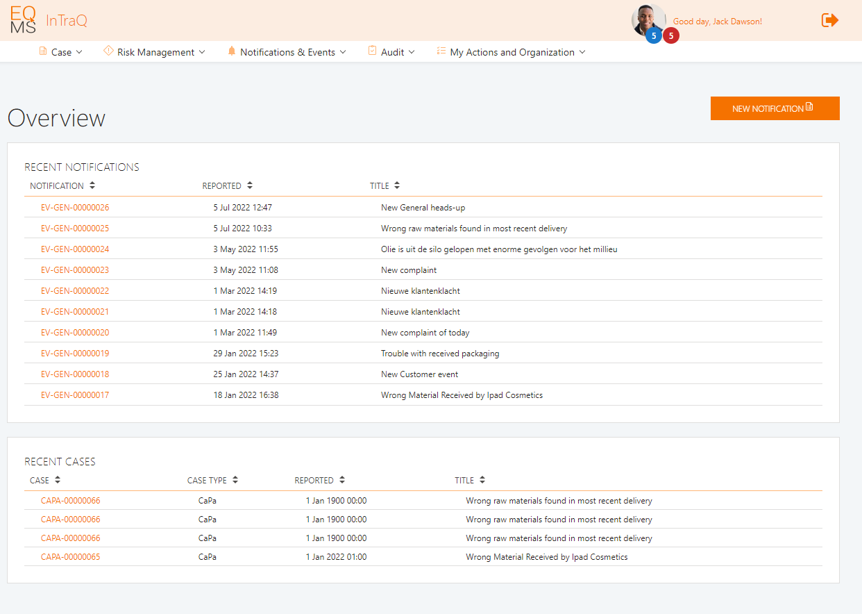Click the Audit clipboard icon

tap(372, 51)
